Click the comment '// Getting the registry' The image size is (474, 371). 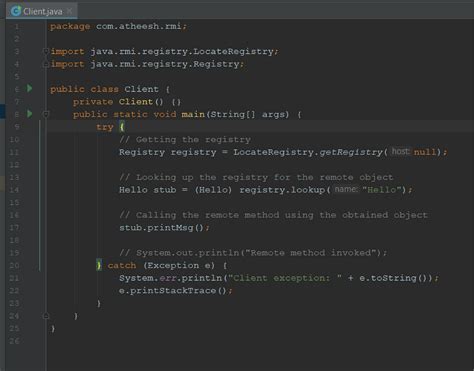coord(185,139)
